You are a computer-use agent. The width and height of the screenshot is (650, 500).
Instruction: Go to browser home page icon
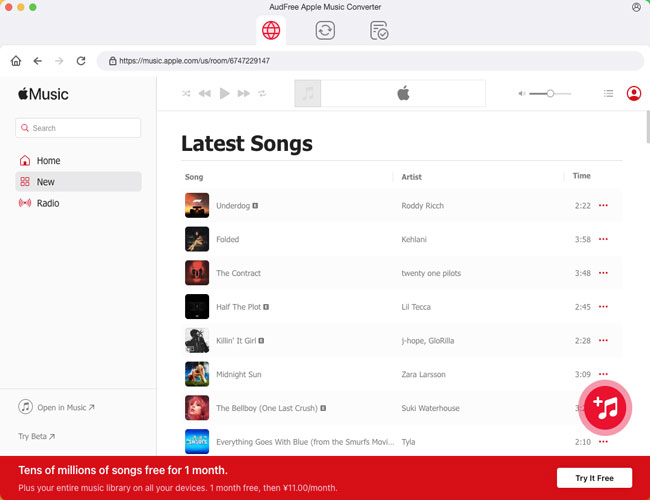[x=16, y=61]
